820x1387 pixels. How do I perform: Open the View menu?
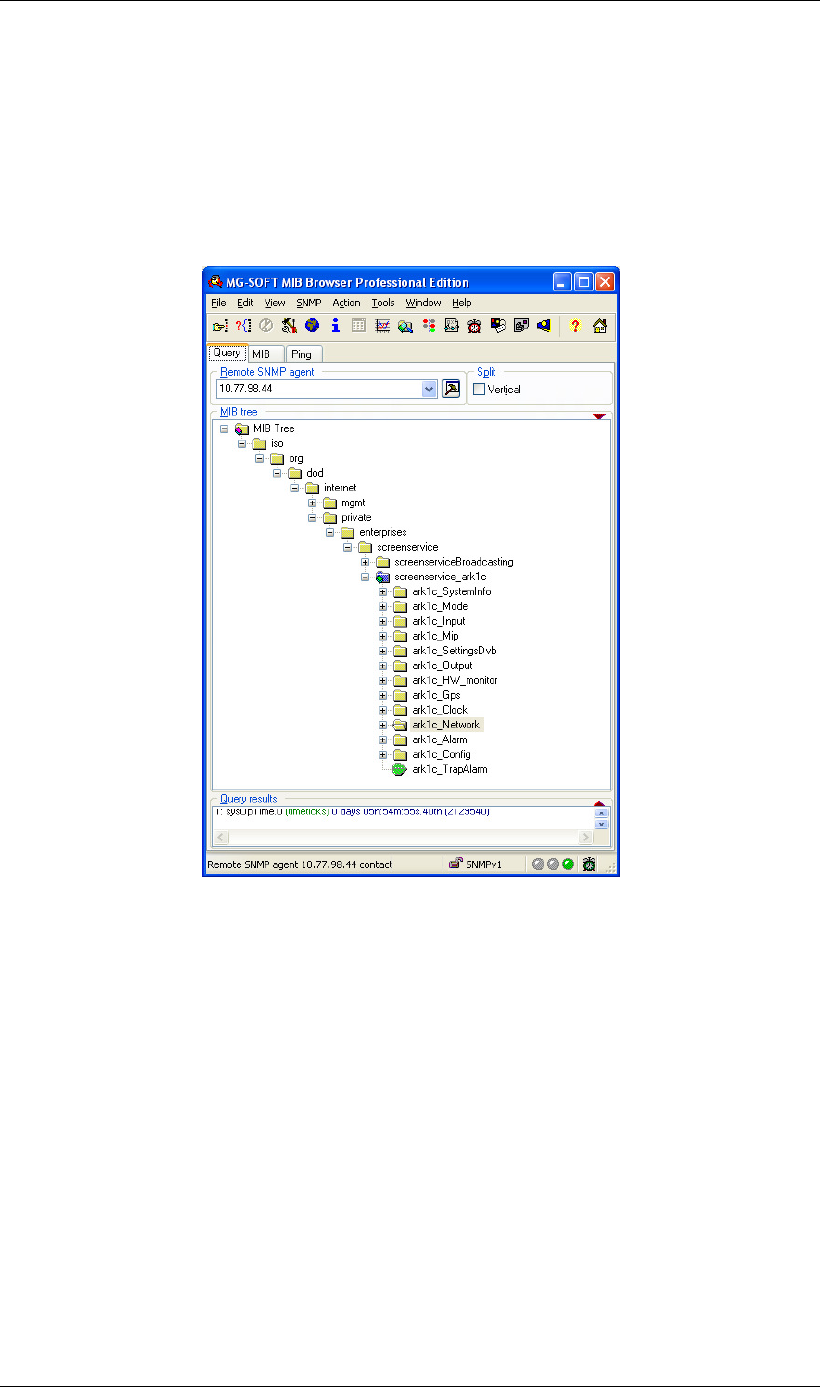pyautogui.click(x=275, y=303)
